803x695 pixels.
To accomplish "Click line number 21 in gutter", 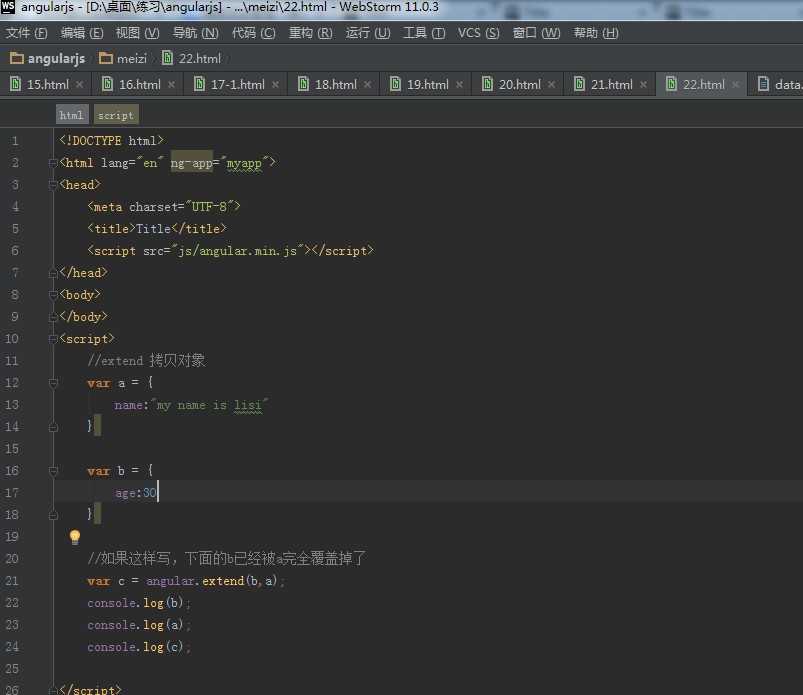I will pos(12,581).
